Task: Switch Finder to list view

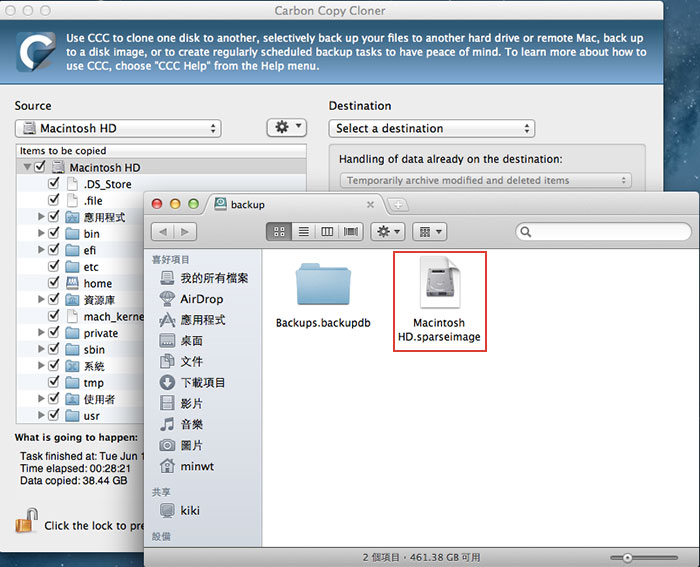Action: pos(304,231)
